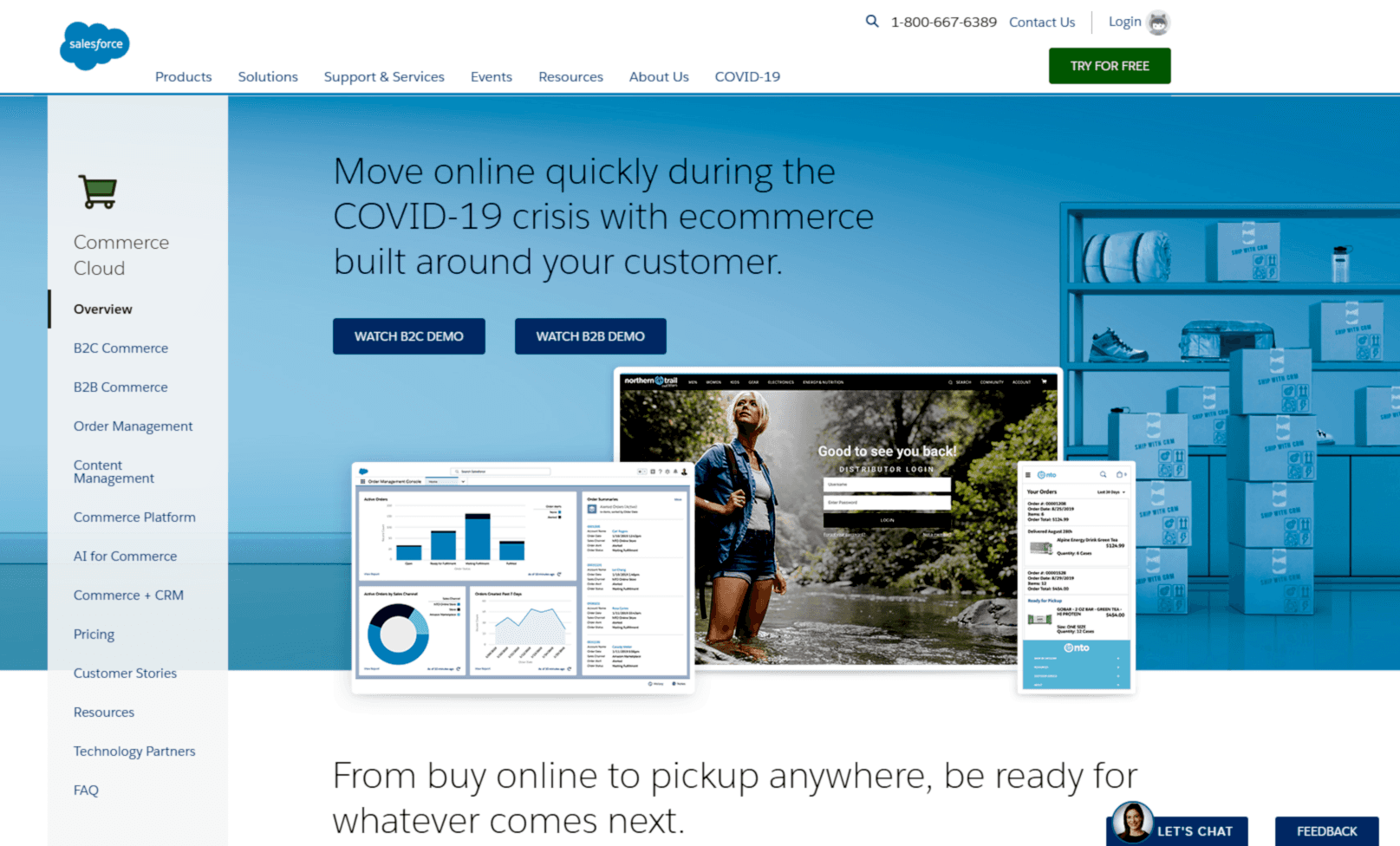Click the chat agent avatar photo
This screenshot has height=846, width=1400.
pos(1131,822)
